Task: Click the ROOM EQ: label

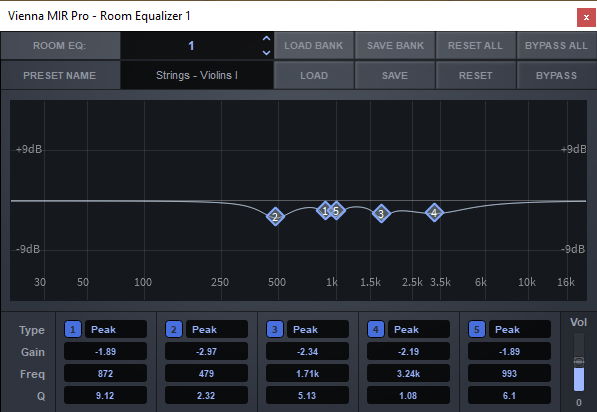Action: coord(60,45)
